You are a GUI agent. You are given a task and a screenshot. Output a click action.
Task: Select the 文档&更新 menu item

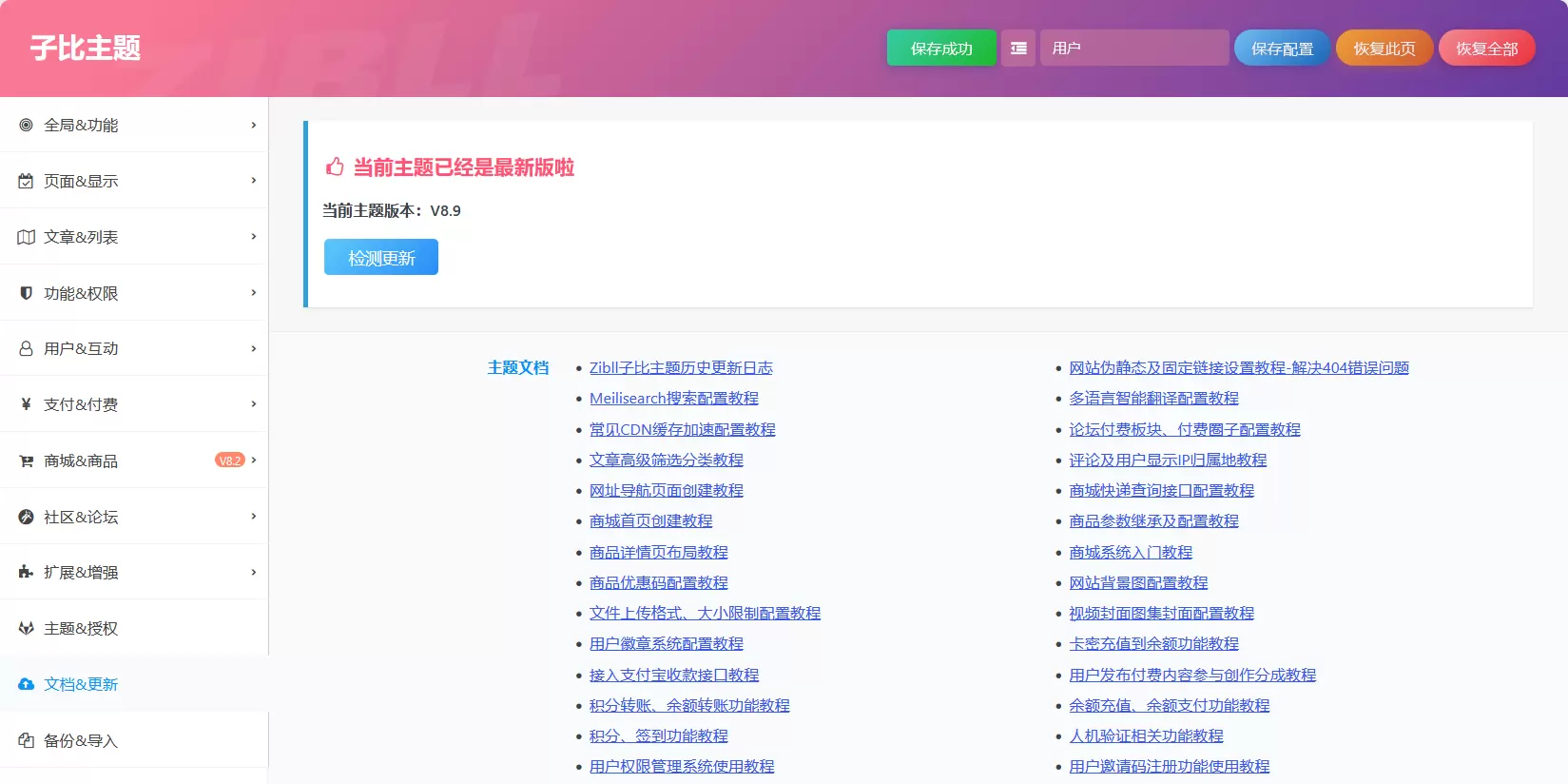pos(134,684)
